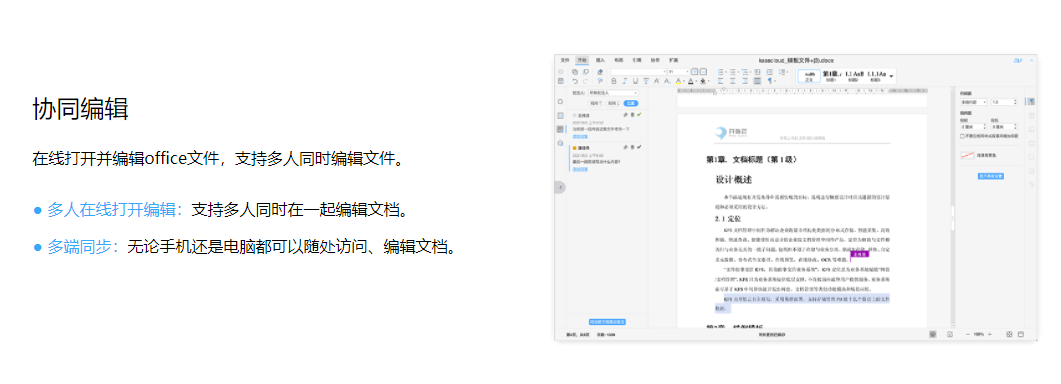Expand the paragraph styles gallery arrow
Viewport: 1061px width, 384px height.
click(x=892, y=76)
